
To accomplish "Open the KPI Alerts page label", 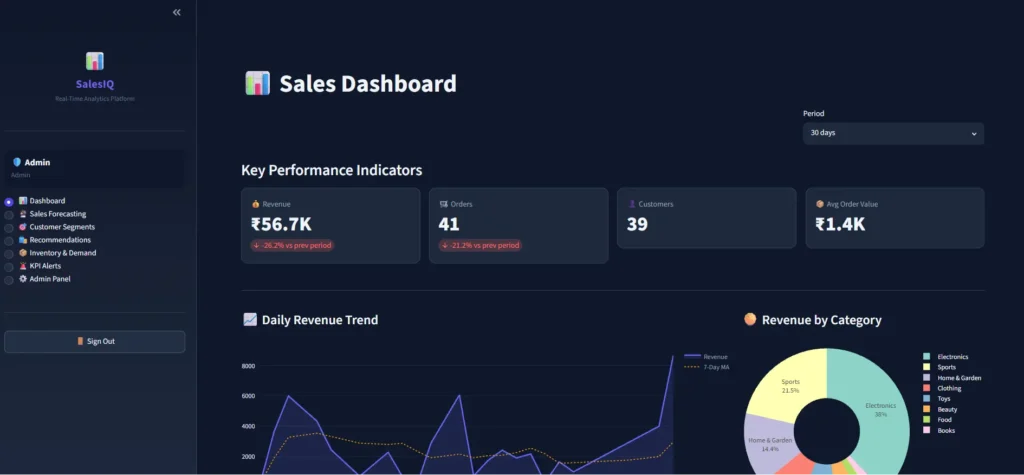I will pos(45,266).
